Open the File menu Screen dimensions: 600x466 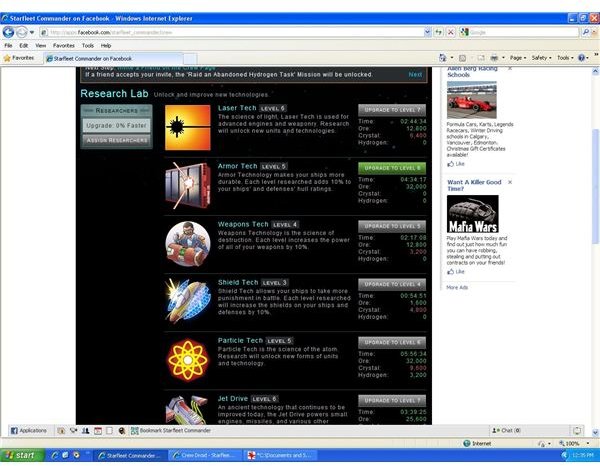tap(8, 46)
